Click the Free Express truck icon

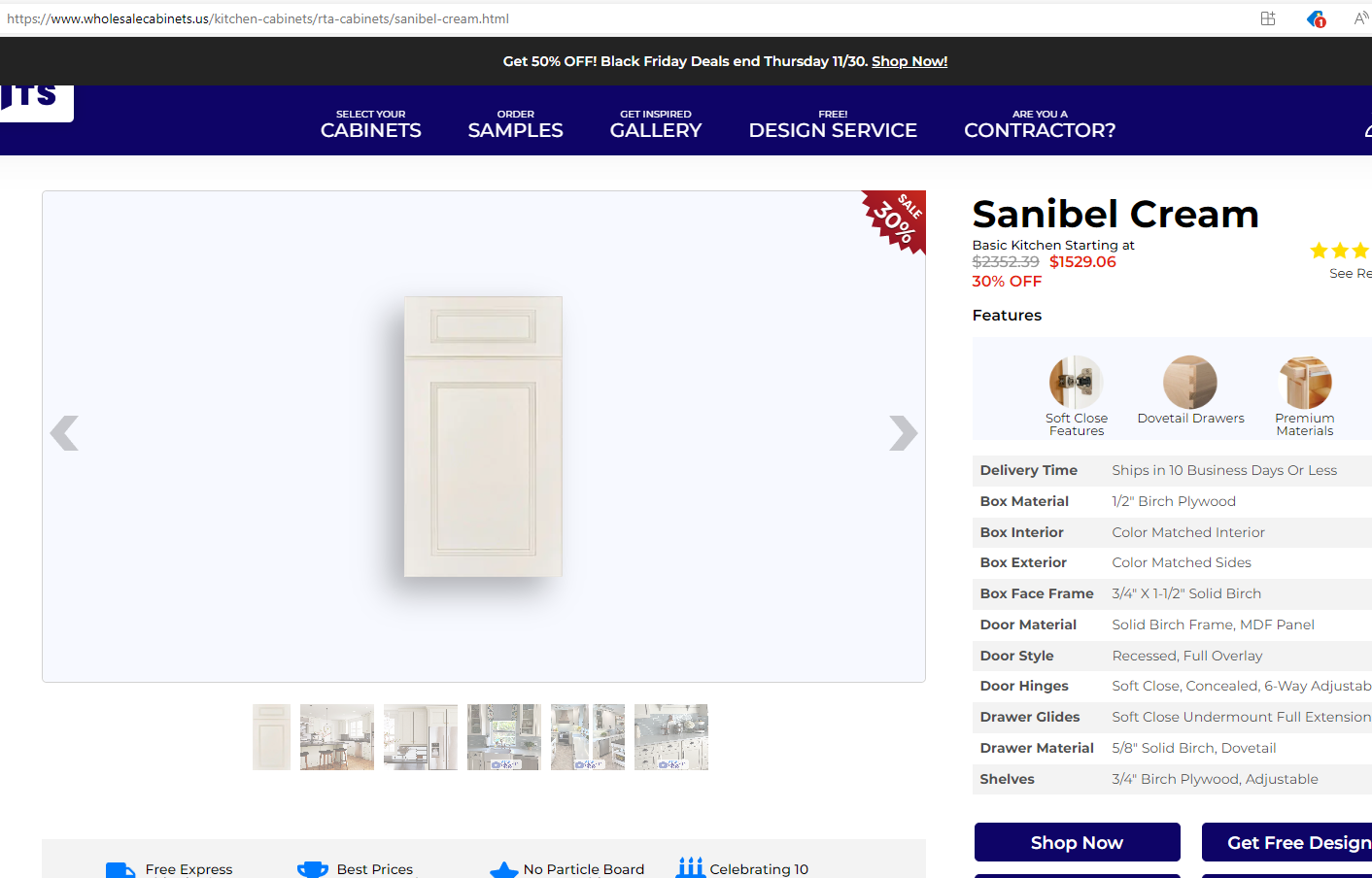[120, 870]
